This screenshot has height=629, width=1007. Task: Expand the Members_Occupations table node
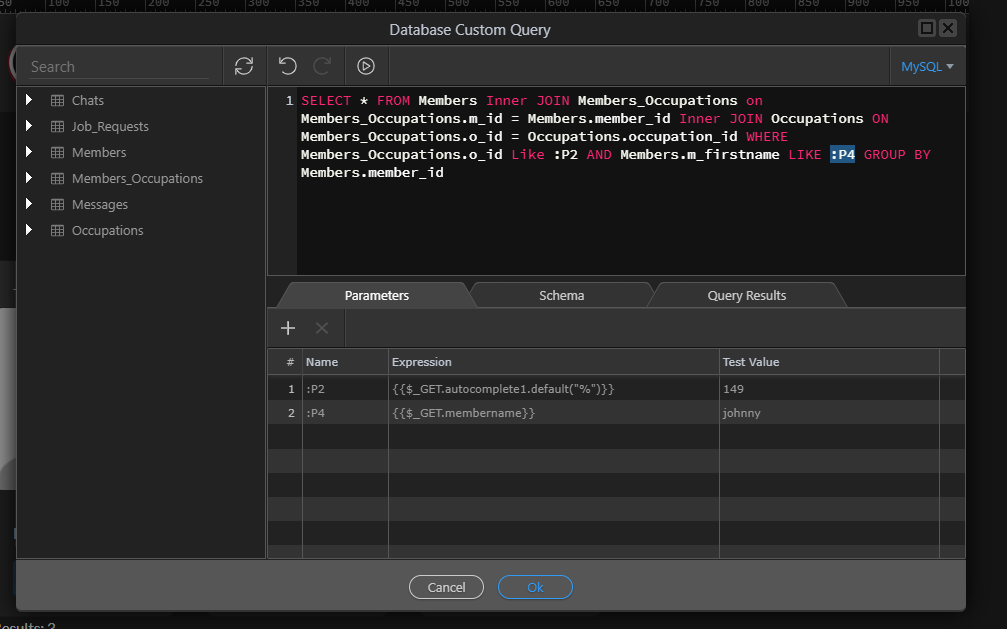[x=29, y=178]
